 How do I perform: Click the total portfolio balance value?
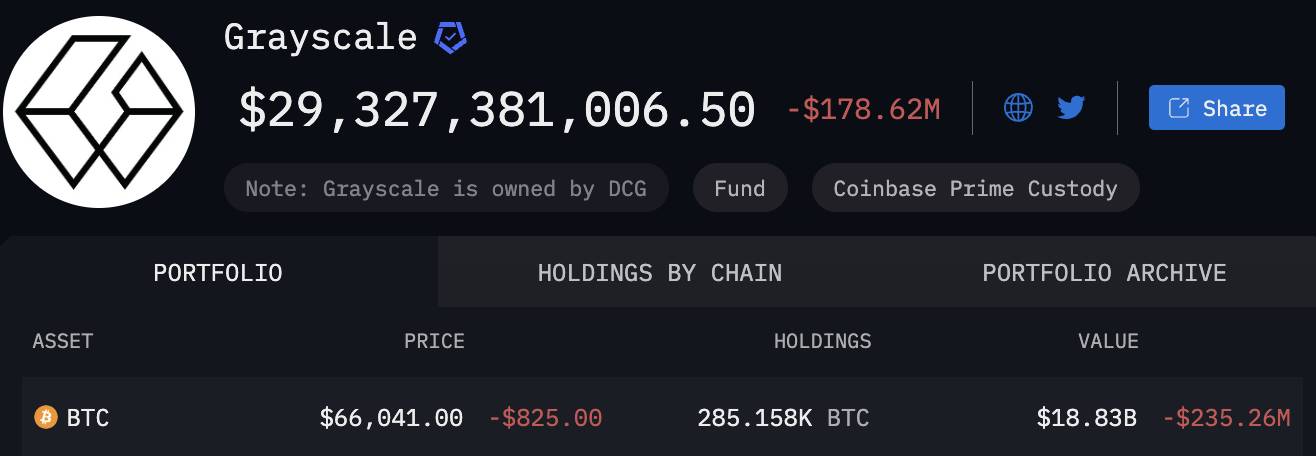496,109
